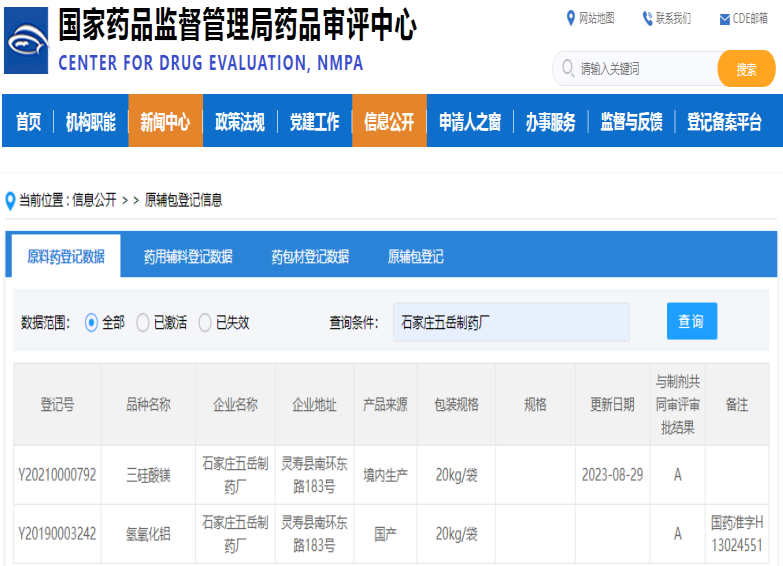
Task: Click the 国产 source cell
Action: [x=385, y=534]
